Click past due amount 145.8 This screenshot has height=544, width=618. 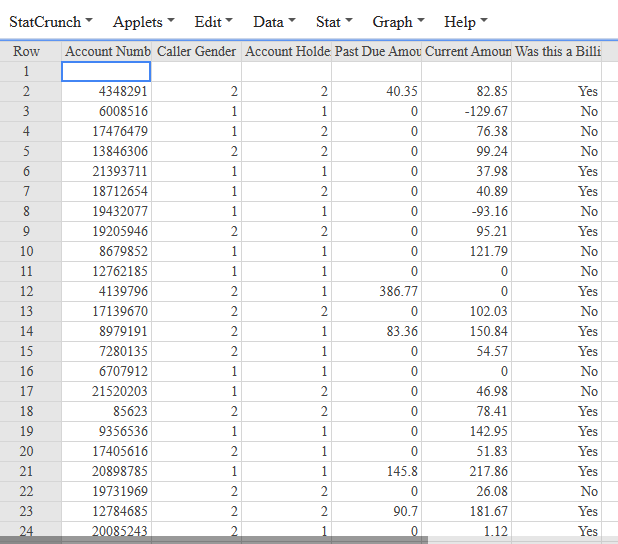[x=376, y=471]
